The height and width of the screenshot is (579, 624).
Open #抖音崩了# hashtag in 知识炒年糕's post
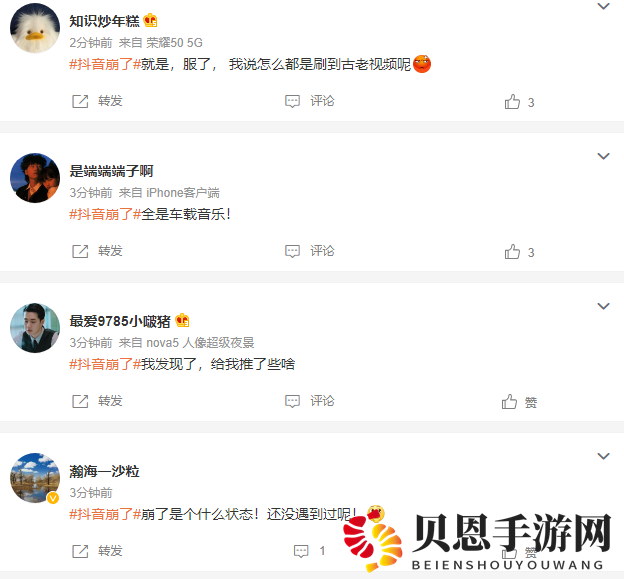pyautogui.click(x=105, y=64)
